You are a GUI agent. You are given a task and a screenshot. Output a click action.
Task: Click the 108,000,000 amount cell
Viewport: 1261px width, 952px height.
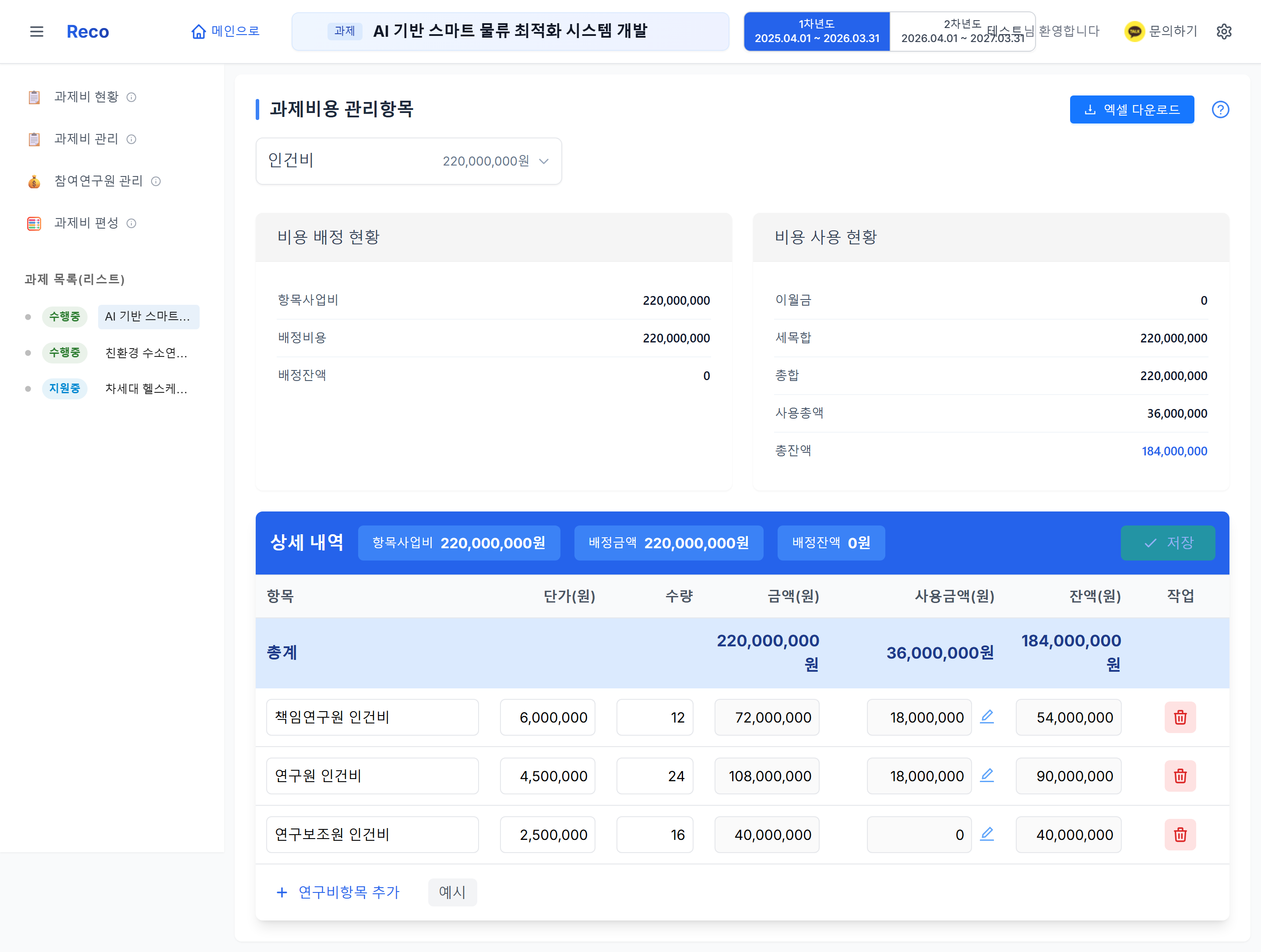point(767,776)
